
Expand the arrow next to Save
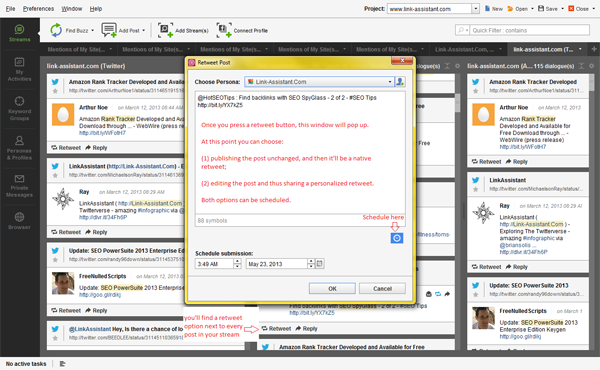(x=562, y=8)
